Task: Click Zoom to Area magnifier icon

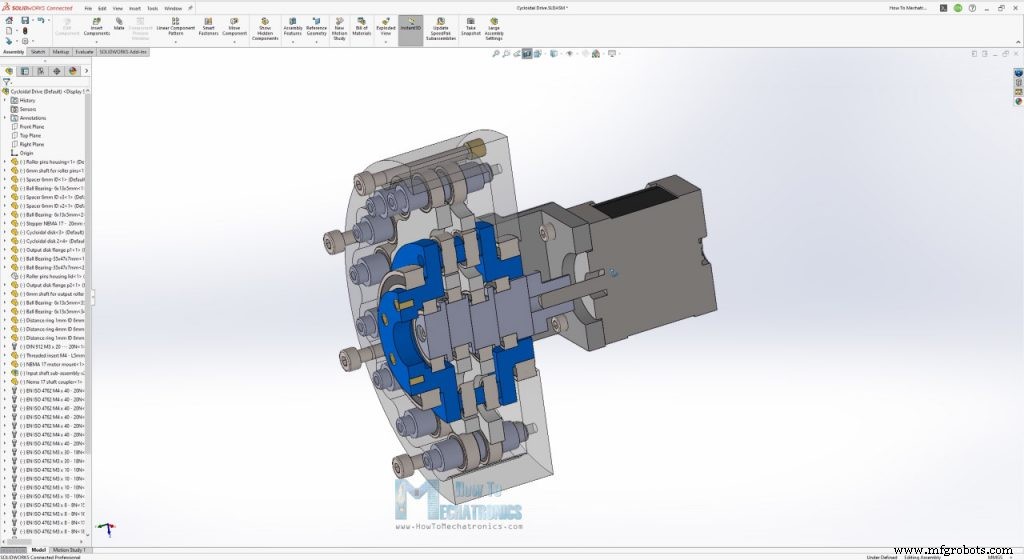Action: click(506, 54)
